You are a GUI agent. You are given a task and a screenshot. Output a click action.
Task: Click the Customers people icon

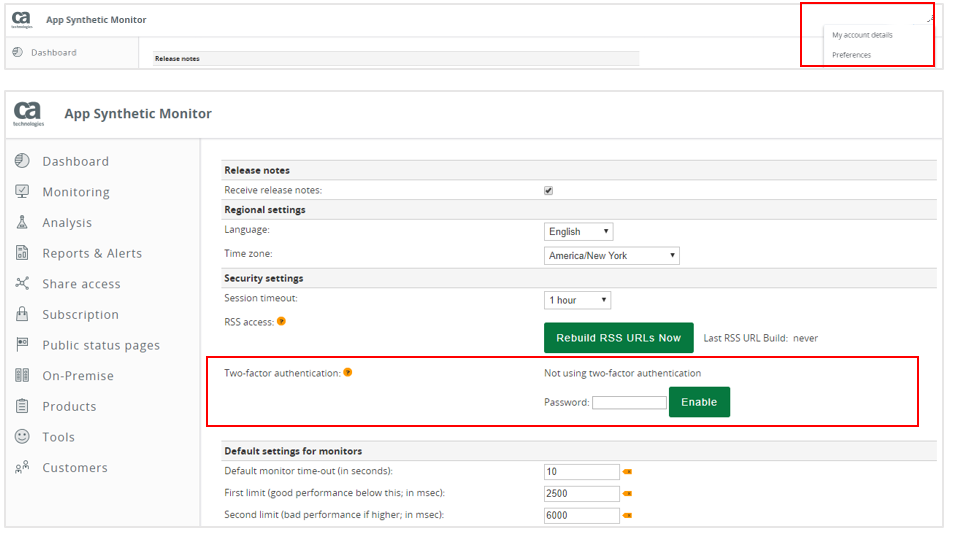pyautogui.click(x=22, y=467)
